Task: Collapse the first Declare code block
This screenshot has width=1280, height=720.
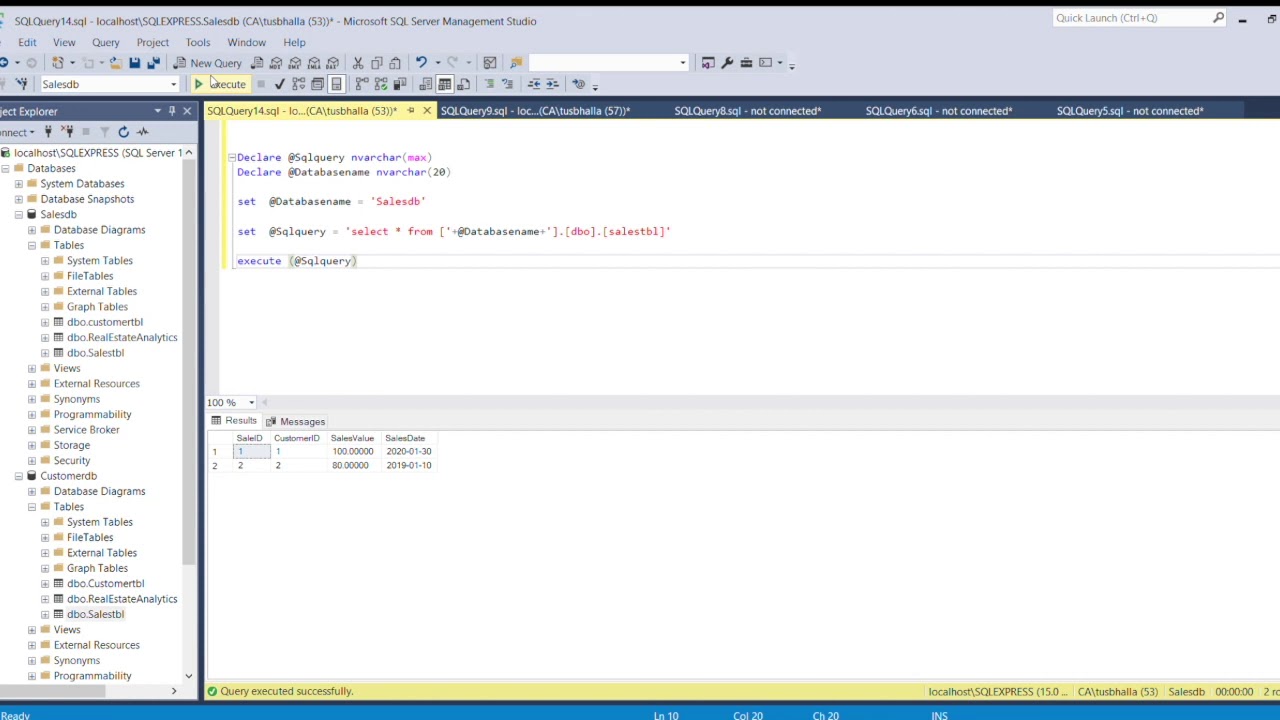Action: 231,157
